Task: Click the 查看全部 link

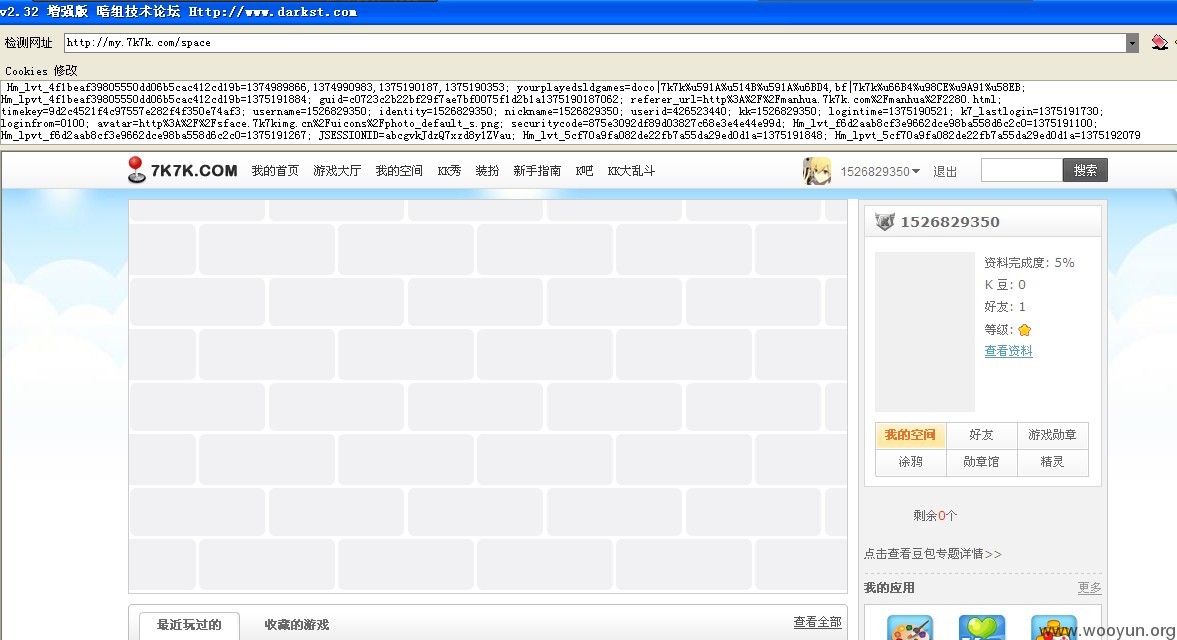Action: click(x=817, y=622)
